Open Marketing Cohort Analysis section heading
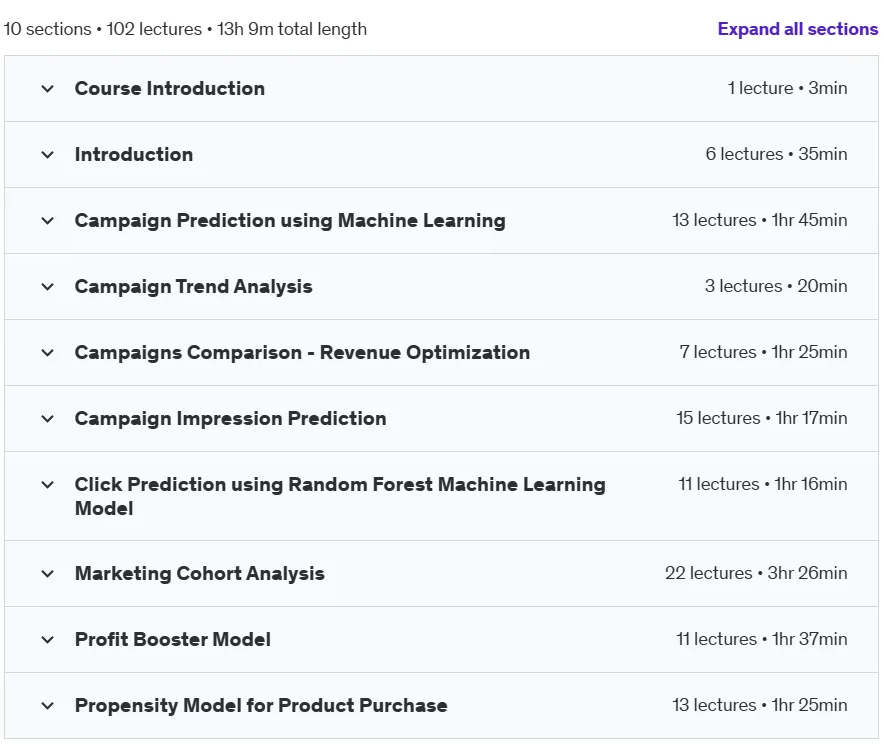Image resolution: width=884 pixels, height=744 pixels. pyautogui.click(x=200, y=573)
